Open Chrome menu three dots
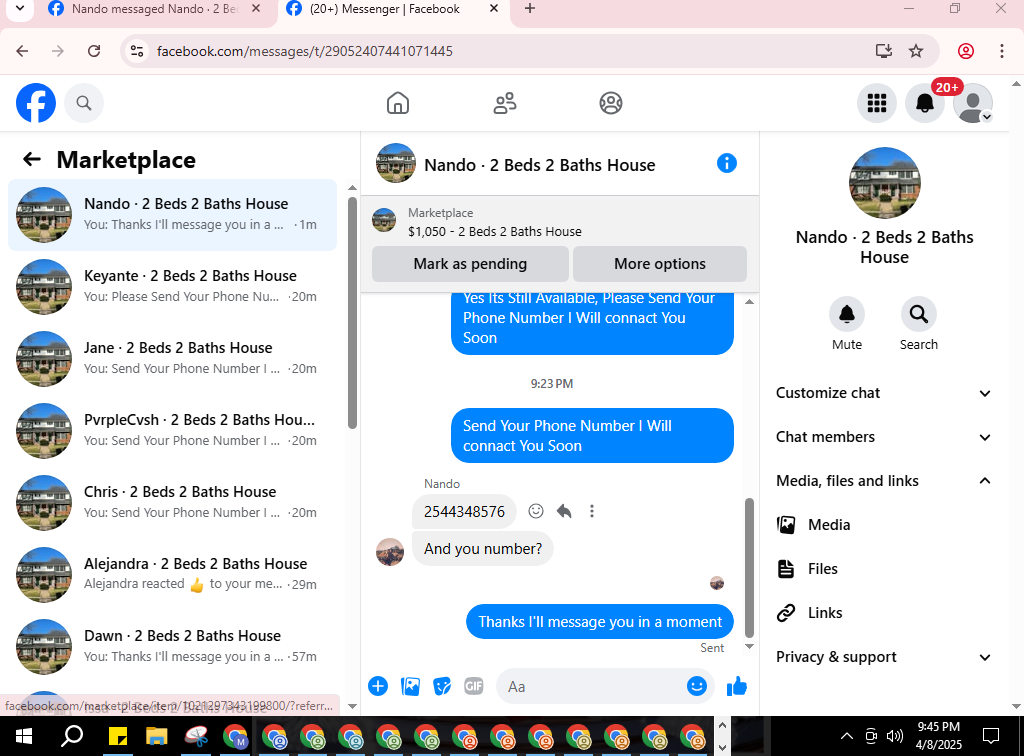Screen dimensions: 1024x756 tap(1002, 51)
